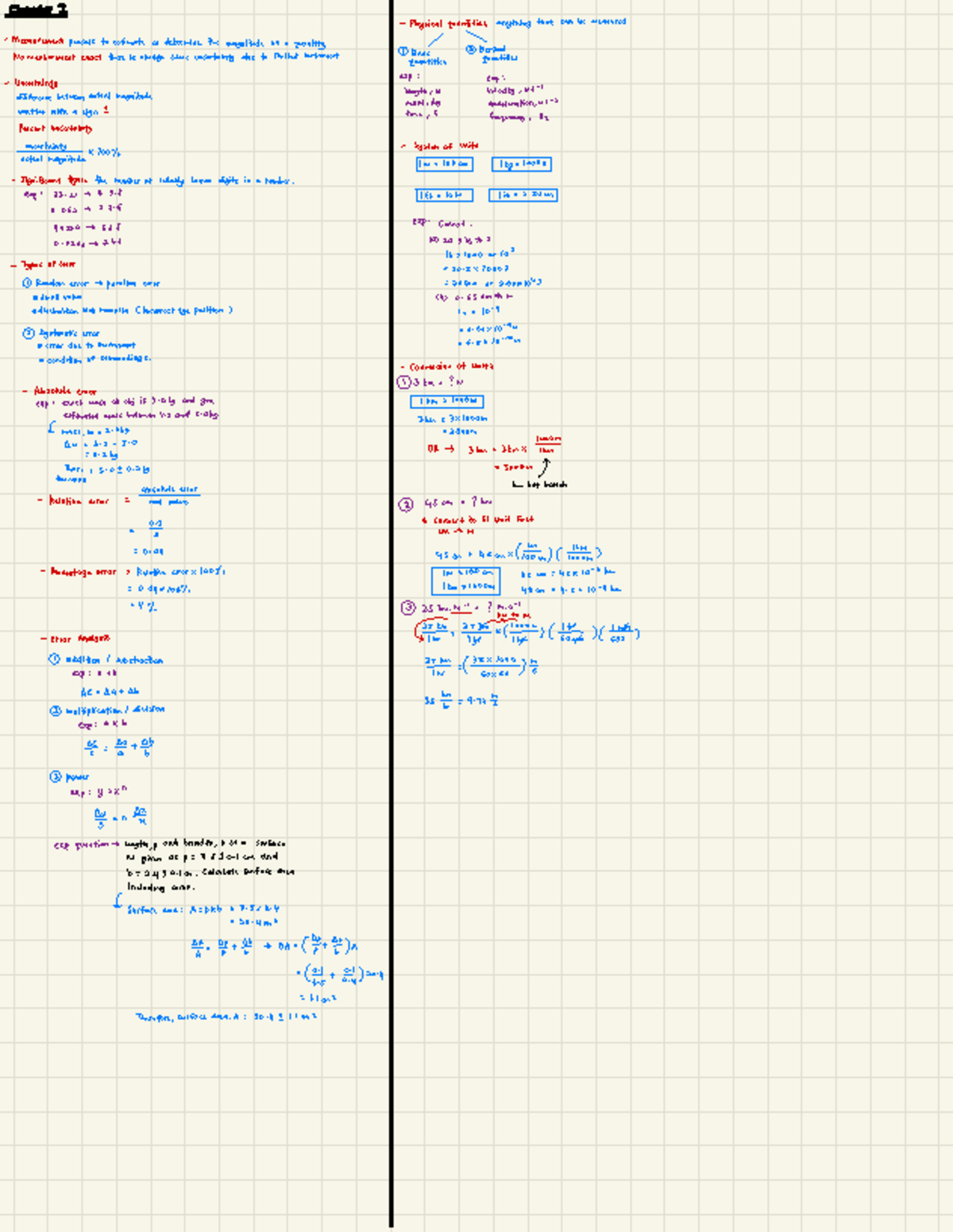
Task: Click the boxed 1 GB = 10⁹ B conversion
Action: pyautogui.click(x=445, y=195)
